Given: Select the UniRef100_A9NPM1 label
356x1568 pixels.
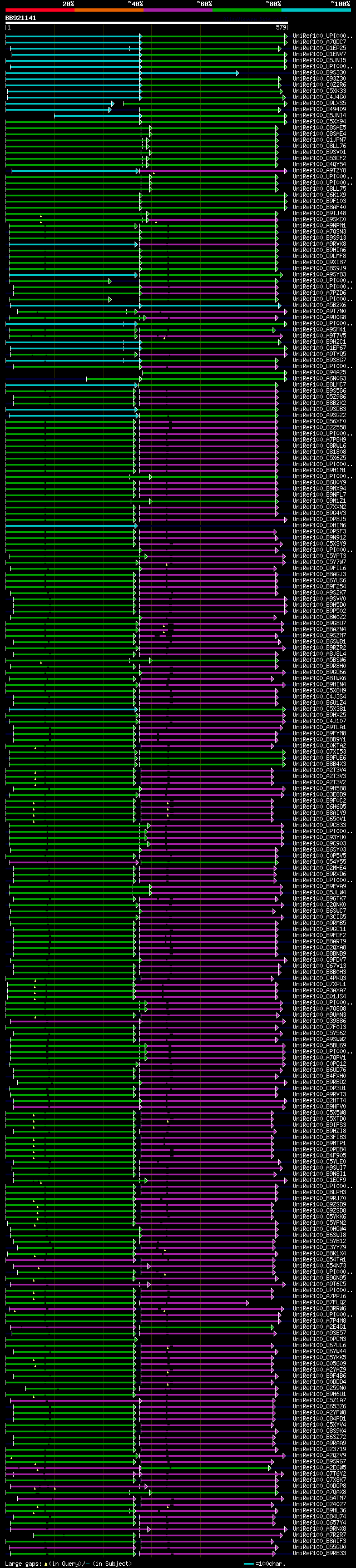Looking at the screenshot, I should (319, 226).
